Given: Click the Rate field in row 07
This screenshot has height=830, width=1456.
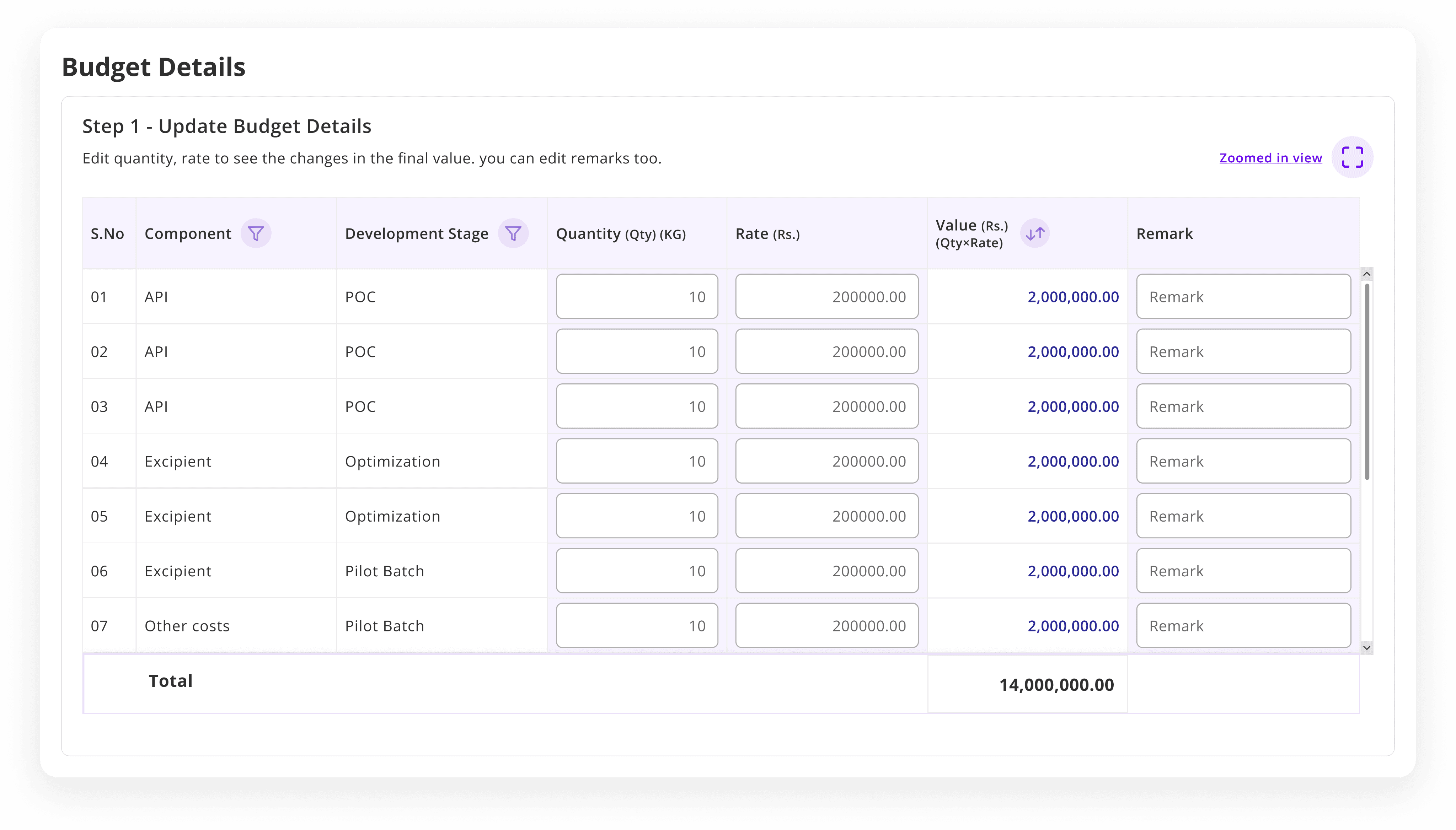Looking at the screenshot, I should pyautogui.click(x=826, y=625).
